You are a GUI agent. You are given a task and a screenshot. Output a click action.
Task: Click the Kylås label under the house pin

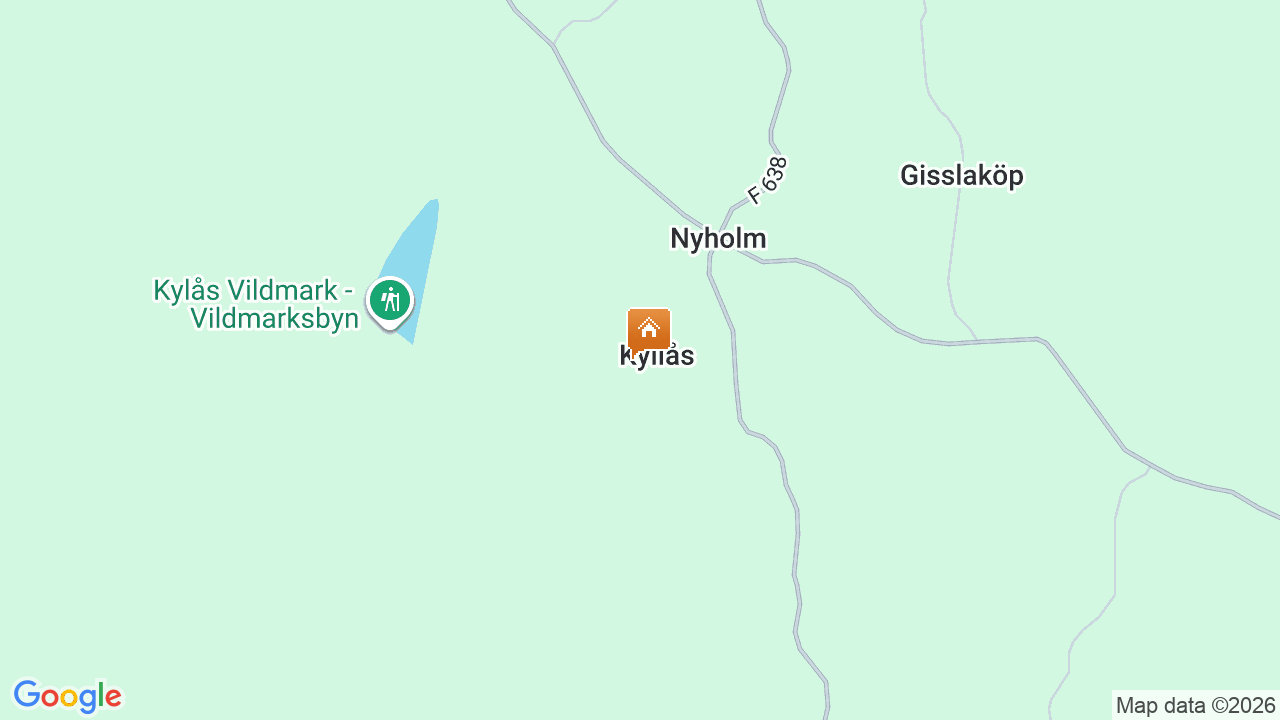[657, 356]
